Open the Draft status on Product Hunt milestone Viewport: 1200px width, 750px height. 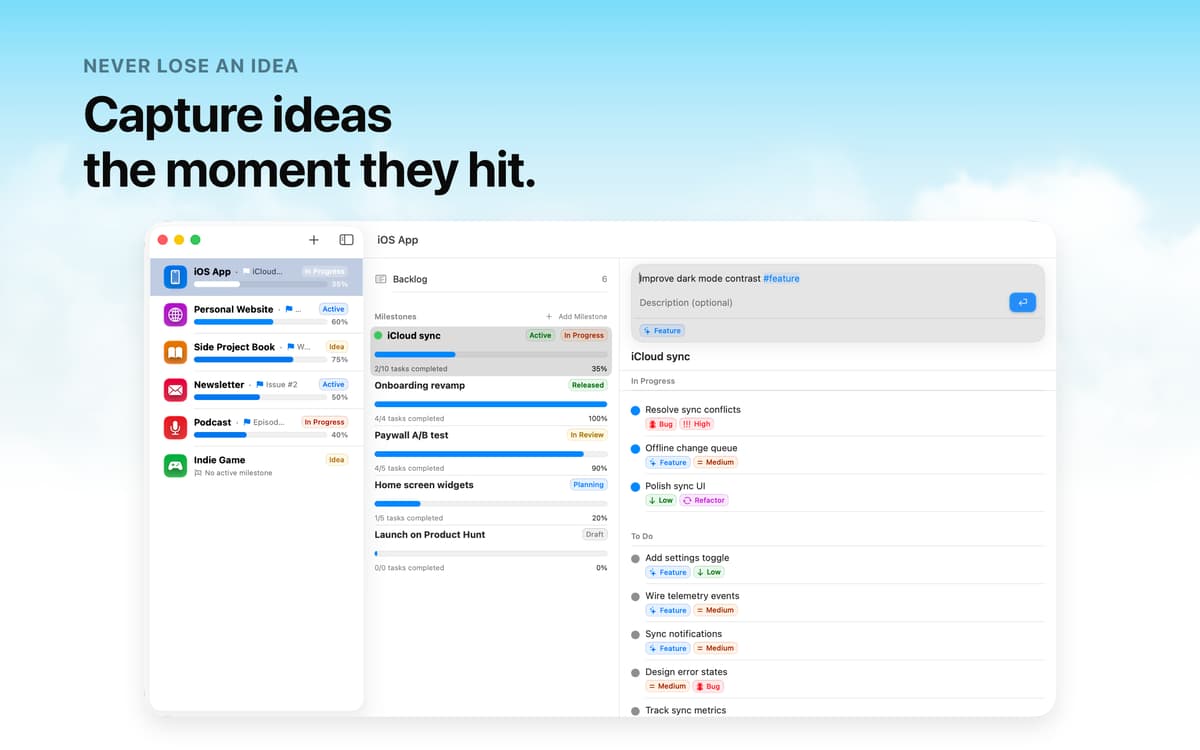tap(595, 534)
